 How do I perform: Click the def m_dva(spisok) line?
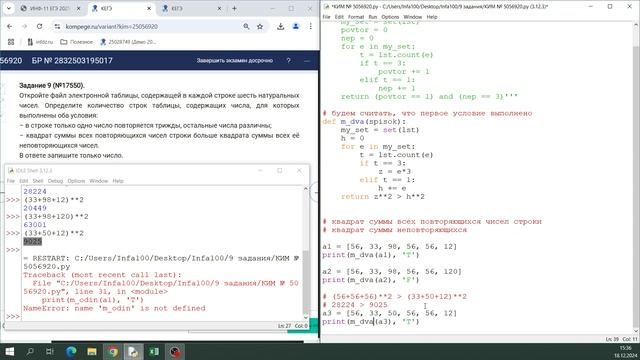click(364, 122)
